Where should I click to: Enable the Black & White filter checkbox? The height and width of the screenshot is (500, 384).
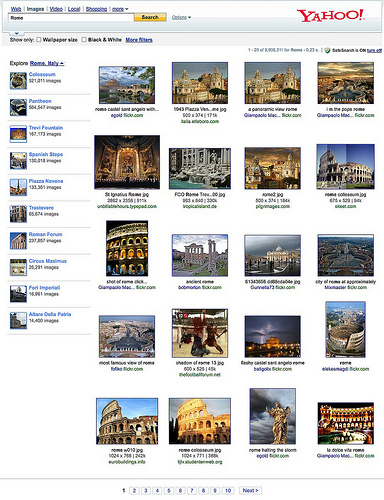point(84,40)
